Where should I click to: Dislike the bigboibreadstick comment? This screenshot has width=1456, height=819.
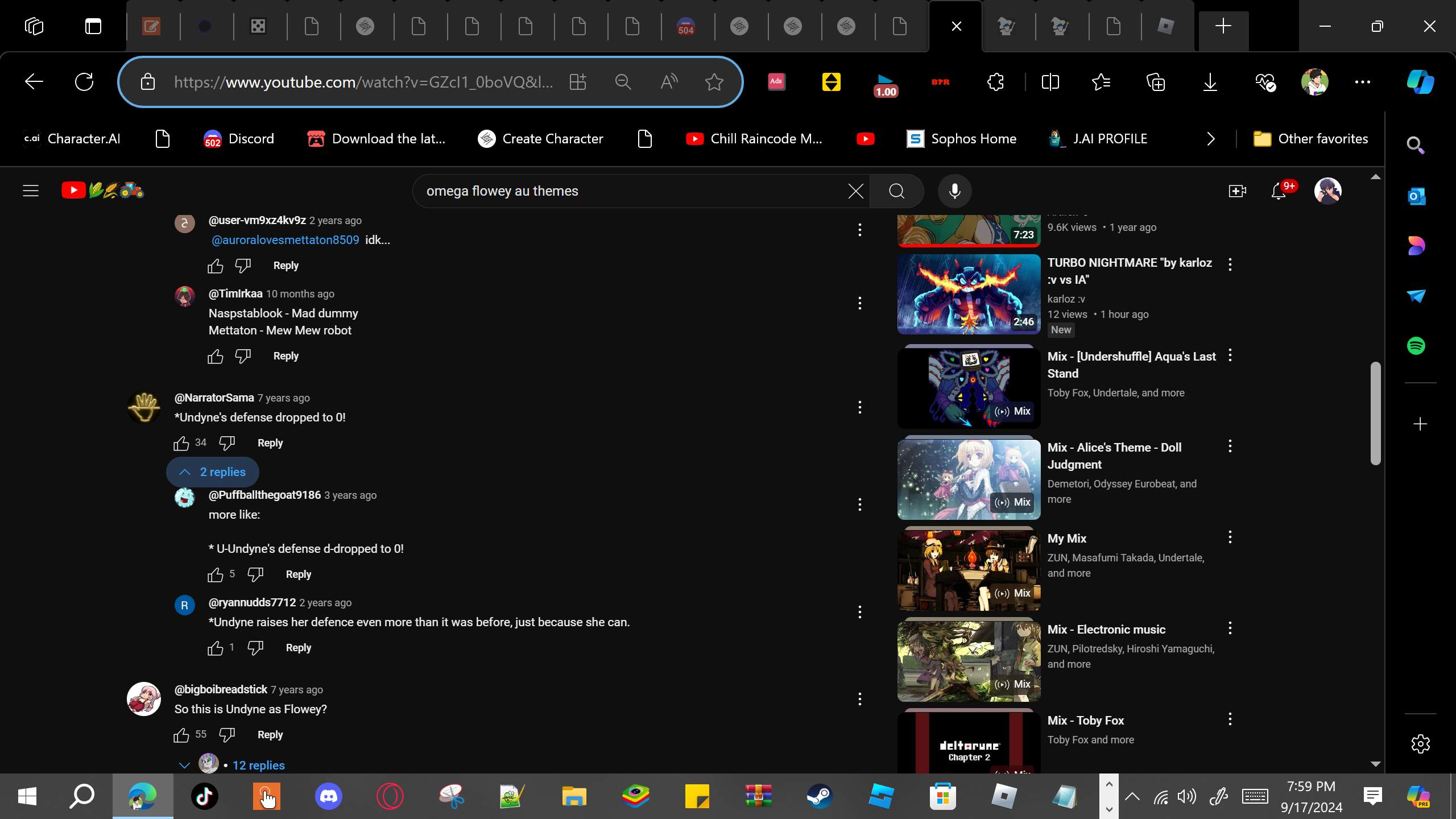pyautogui.click(x=227, y=735)
